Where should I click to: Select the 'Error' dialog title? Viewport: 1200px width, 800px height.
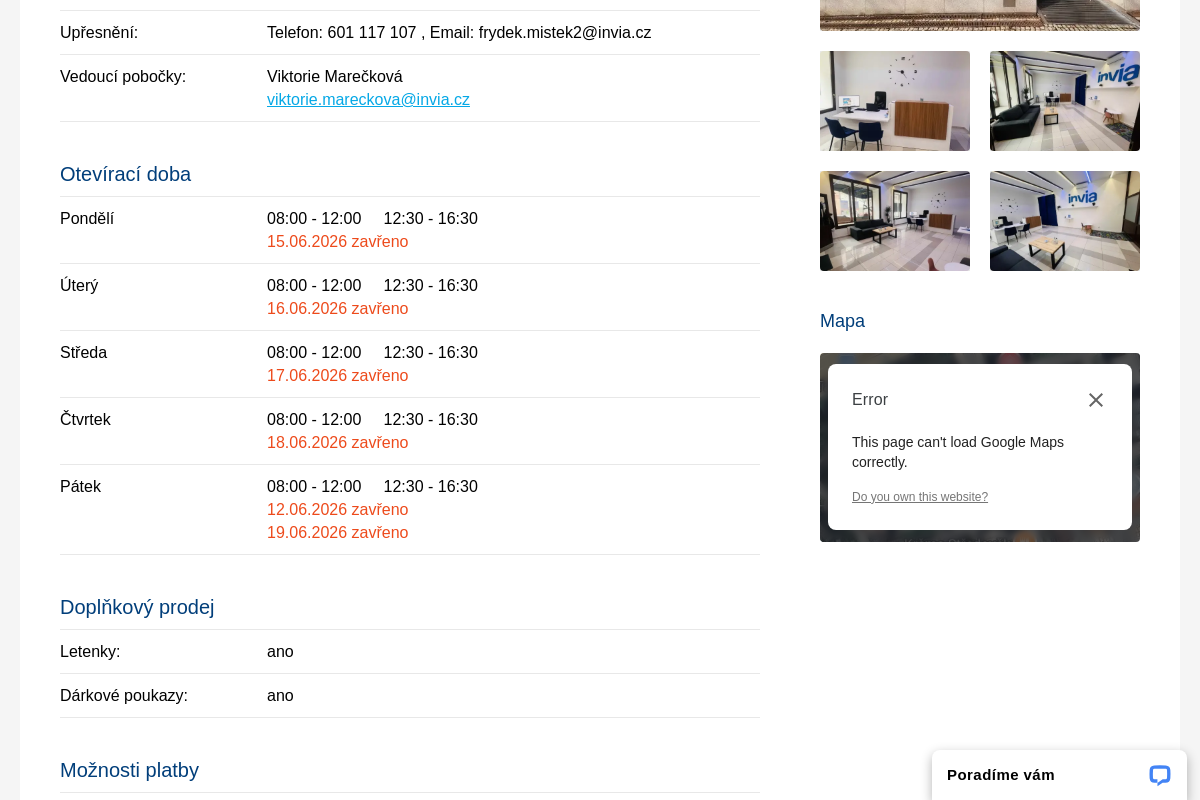870,400
